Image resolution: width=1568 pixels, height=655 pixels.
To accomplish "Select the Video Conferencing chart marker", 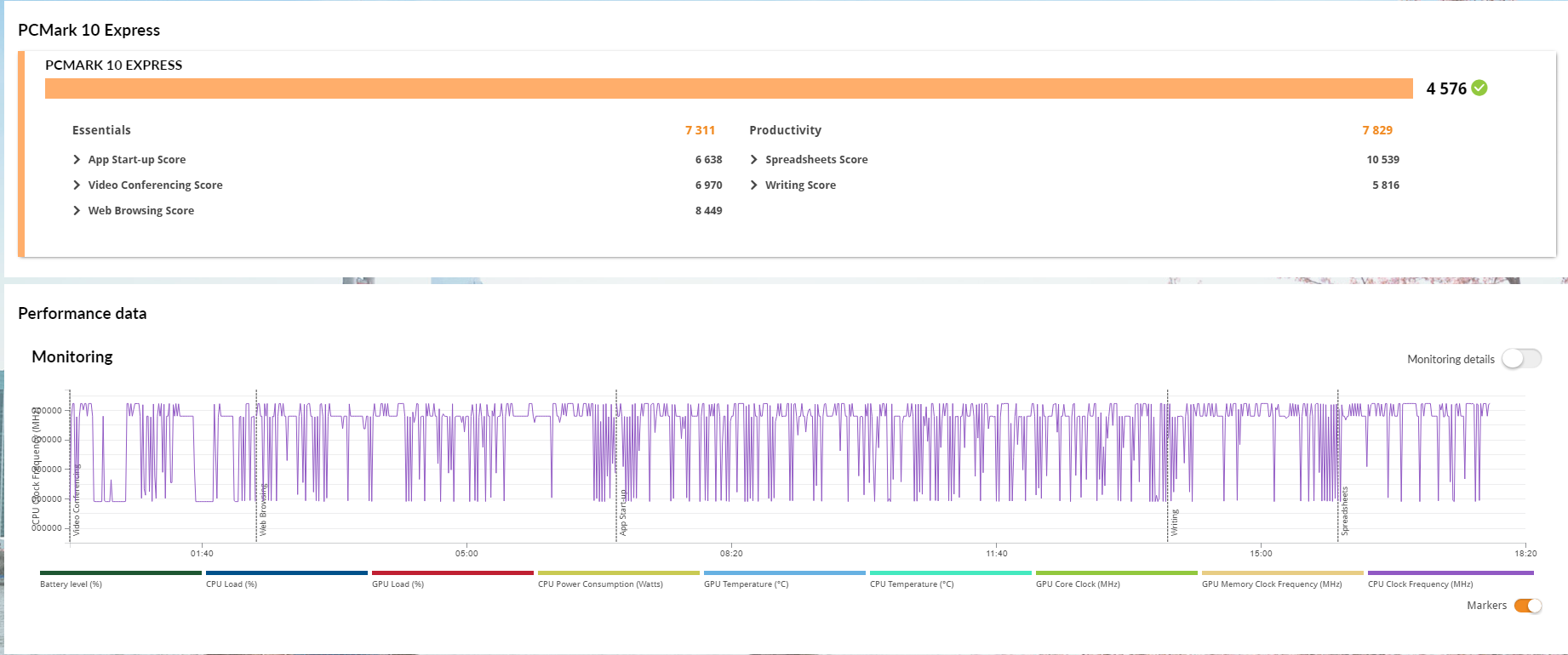I will (x=76, y=500).
